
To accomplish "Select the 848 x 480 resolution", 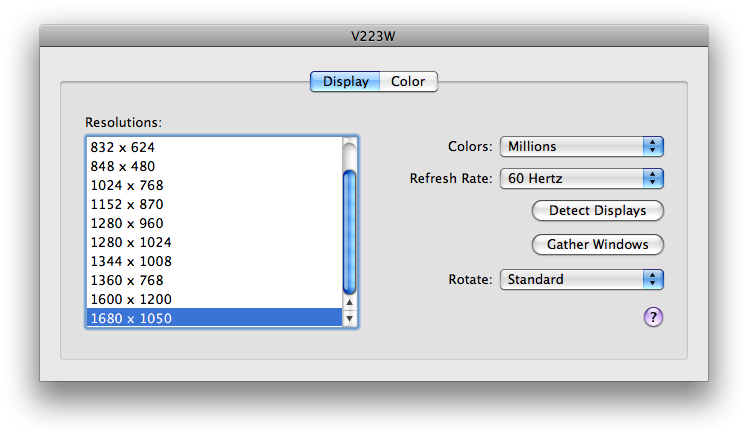I will (214, 166).
